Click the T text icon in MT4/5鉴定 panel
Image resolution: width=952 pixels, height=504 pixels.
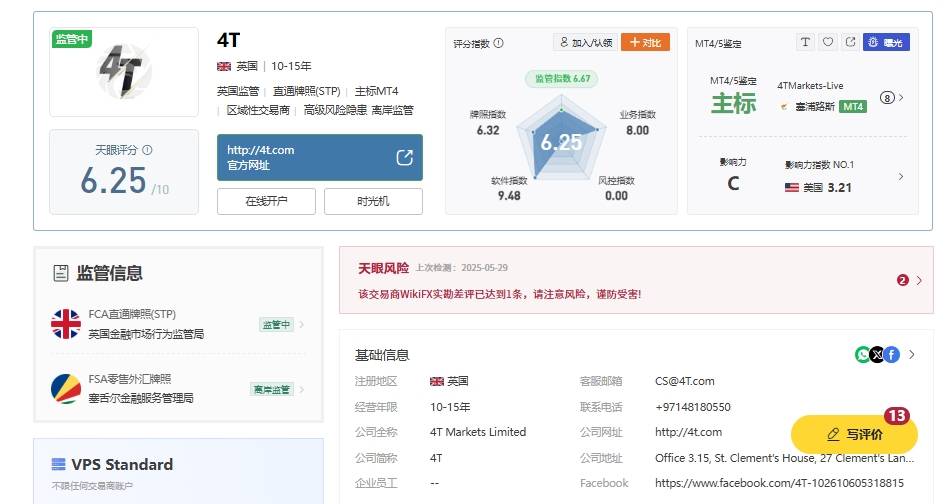(805, 42)
